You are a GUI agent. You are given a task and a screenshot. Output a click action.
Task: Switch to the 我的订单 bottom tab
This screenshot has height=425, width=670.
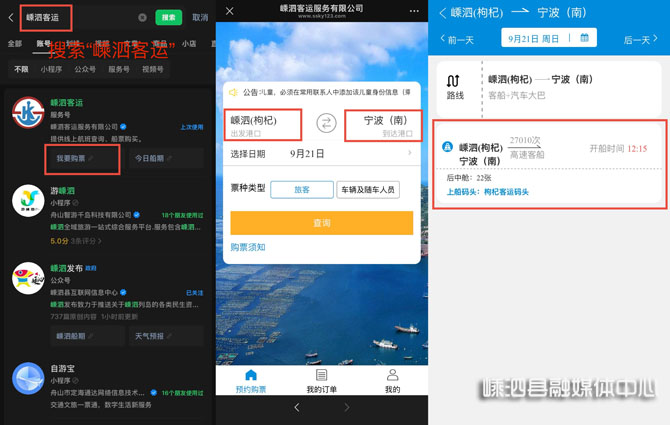(x=321, y=381)
